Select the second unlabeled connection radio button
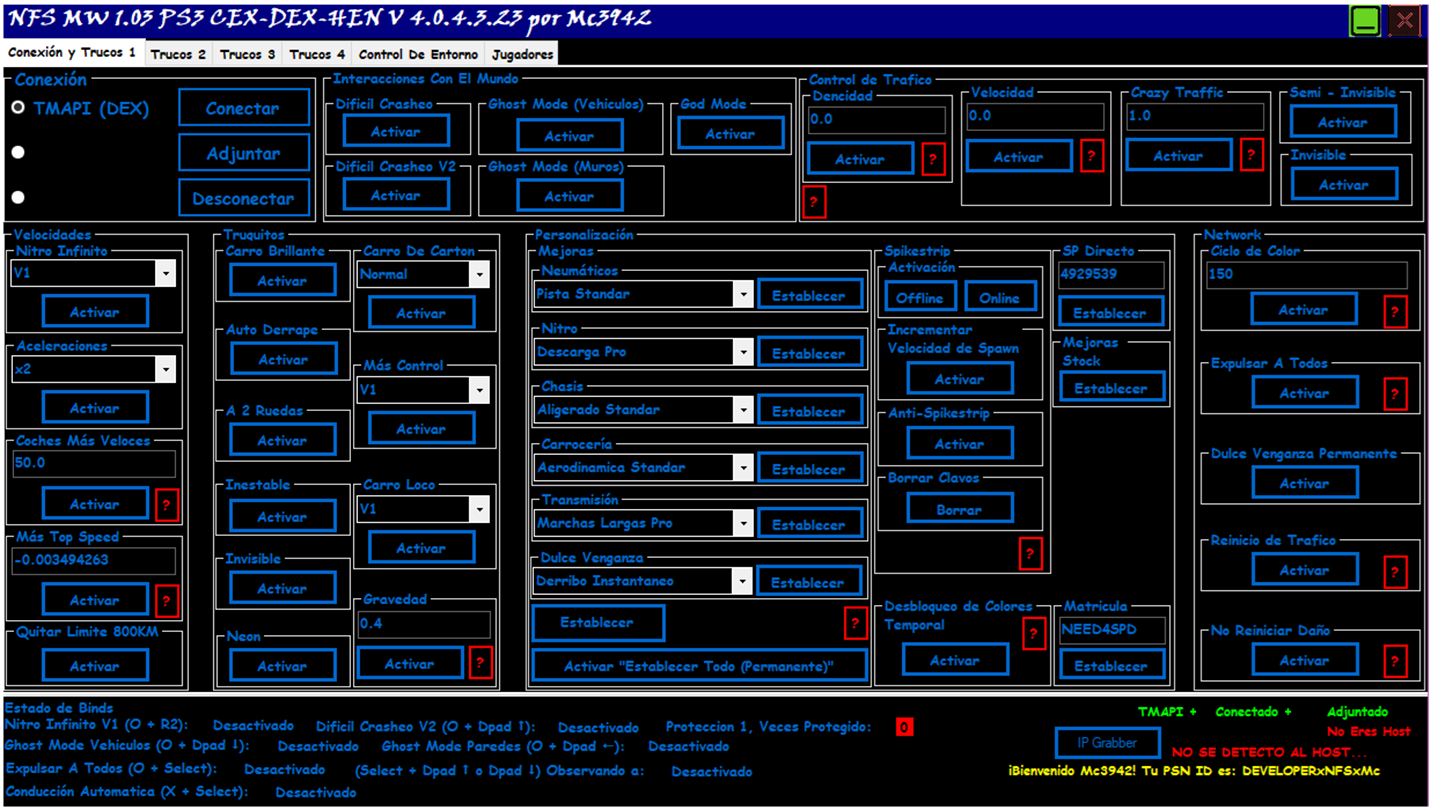 [18, 152]
